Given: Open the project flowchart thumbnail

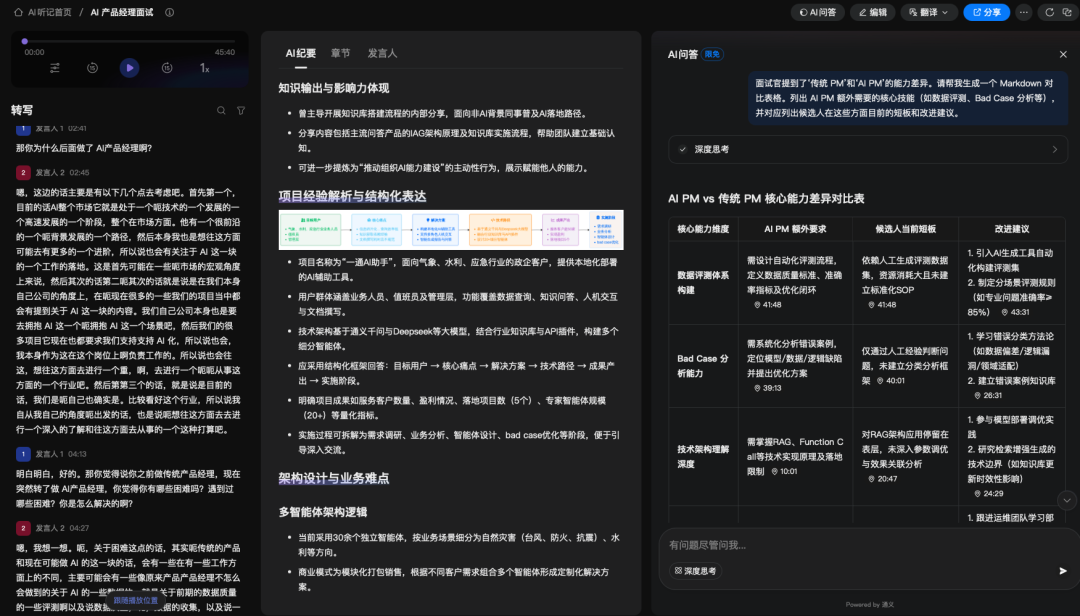Looking at the screenshot, I should [451, 229].
